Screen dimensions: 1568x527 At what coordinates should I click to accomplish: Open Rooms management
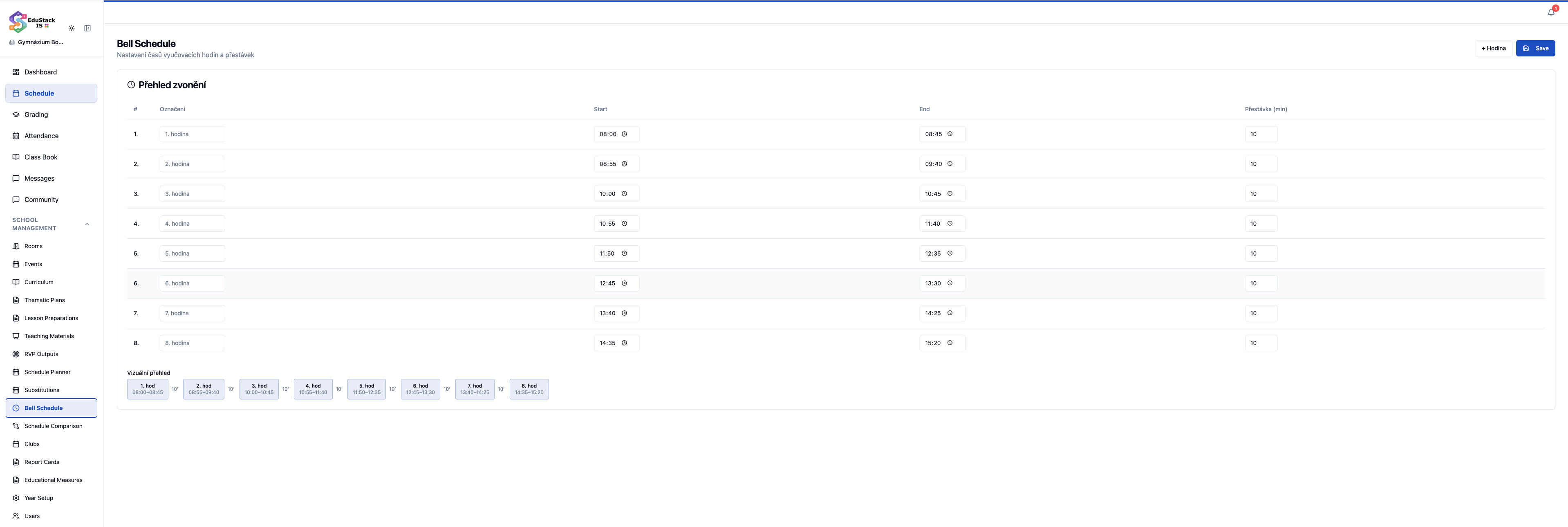click(51, 246)
